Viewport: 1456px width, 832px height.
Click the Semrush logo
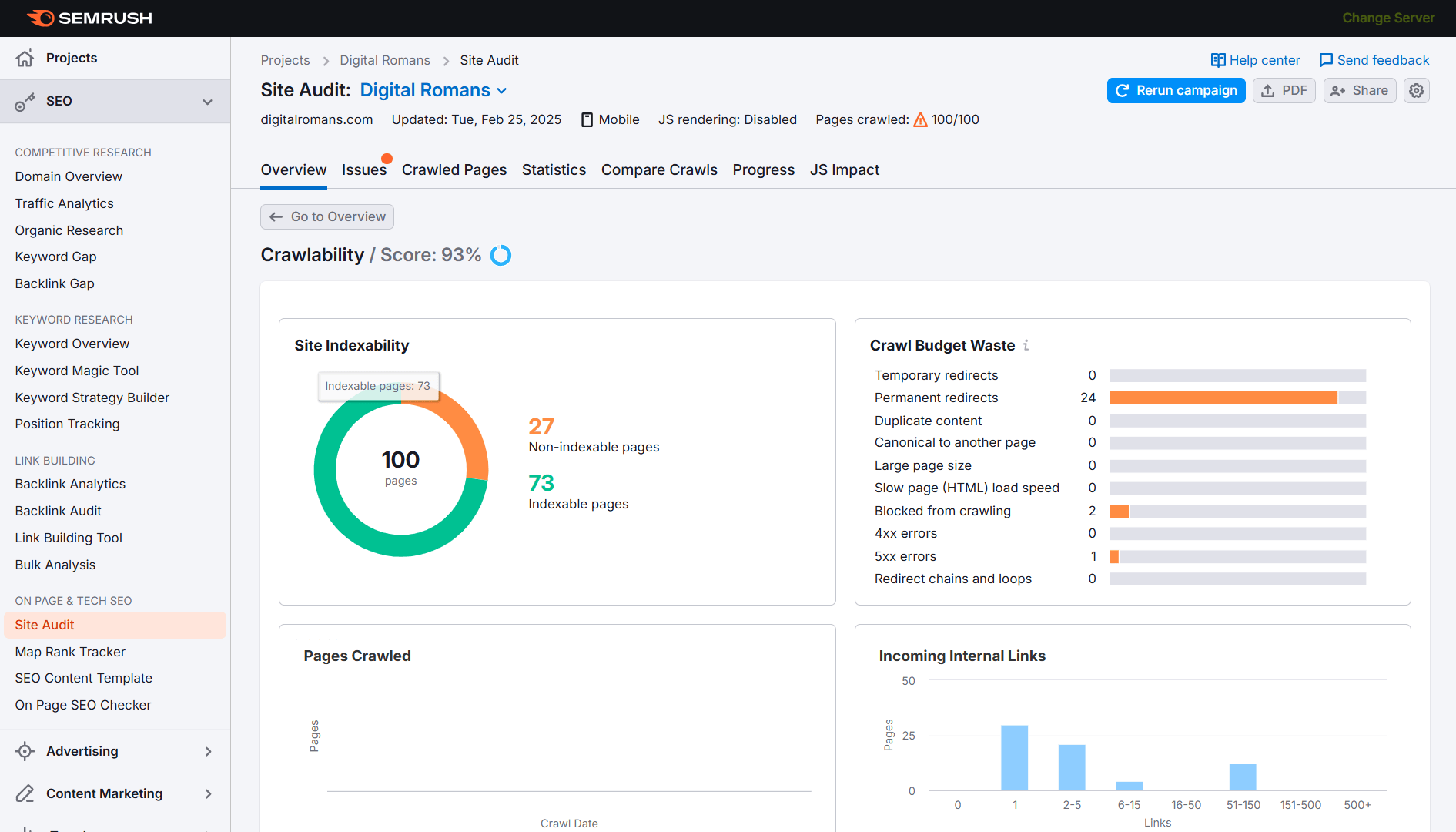89,18
